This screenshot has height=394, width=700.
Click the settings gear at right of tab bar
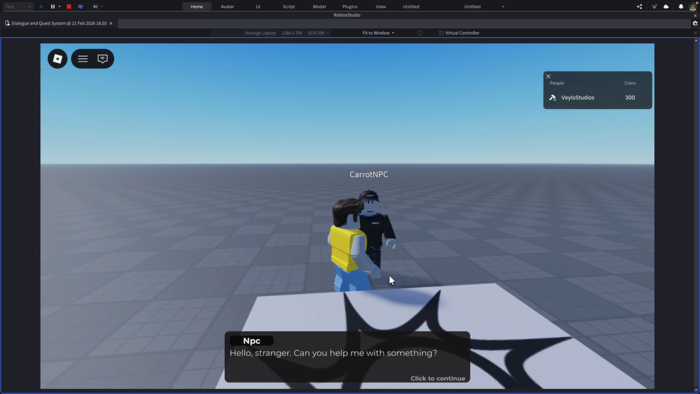(695, 23)
